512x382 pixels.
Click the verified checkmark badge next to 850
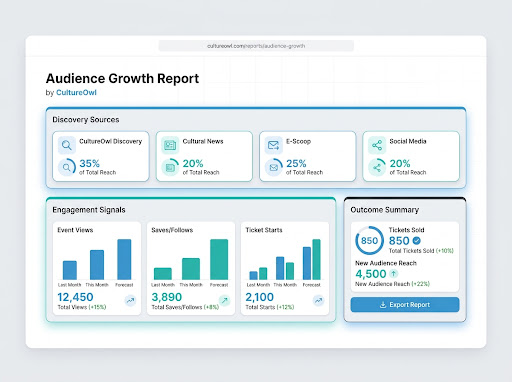click(x=417, y=240)
